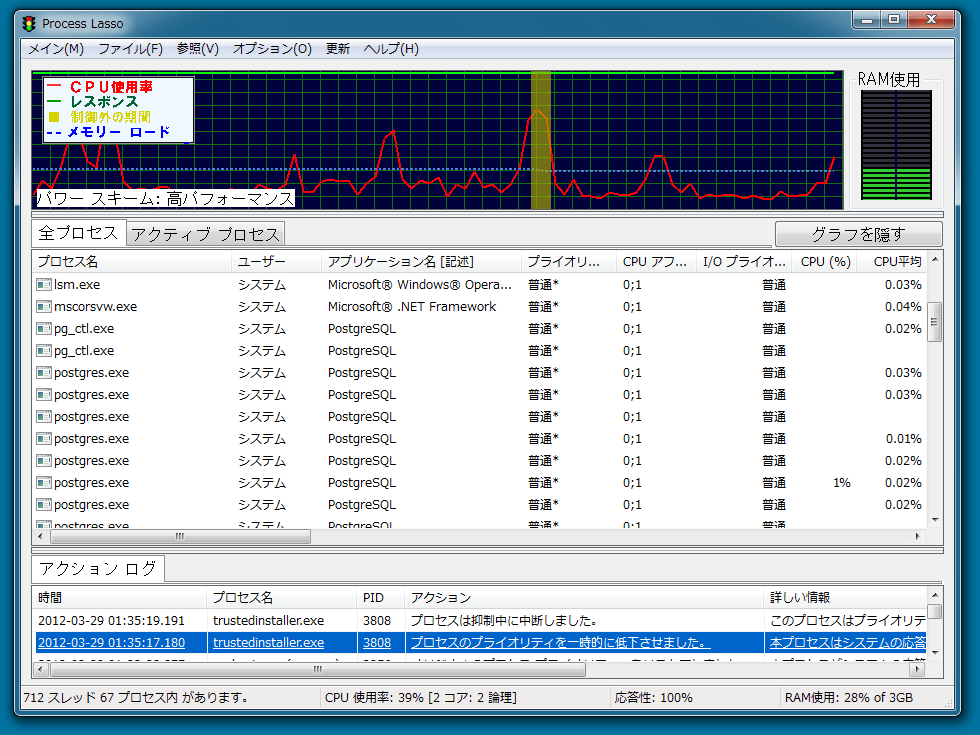Select the lsm.exe process icon
The height and width of the screenshot is (735, 980).
click(x=44, y=285)
